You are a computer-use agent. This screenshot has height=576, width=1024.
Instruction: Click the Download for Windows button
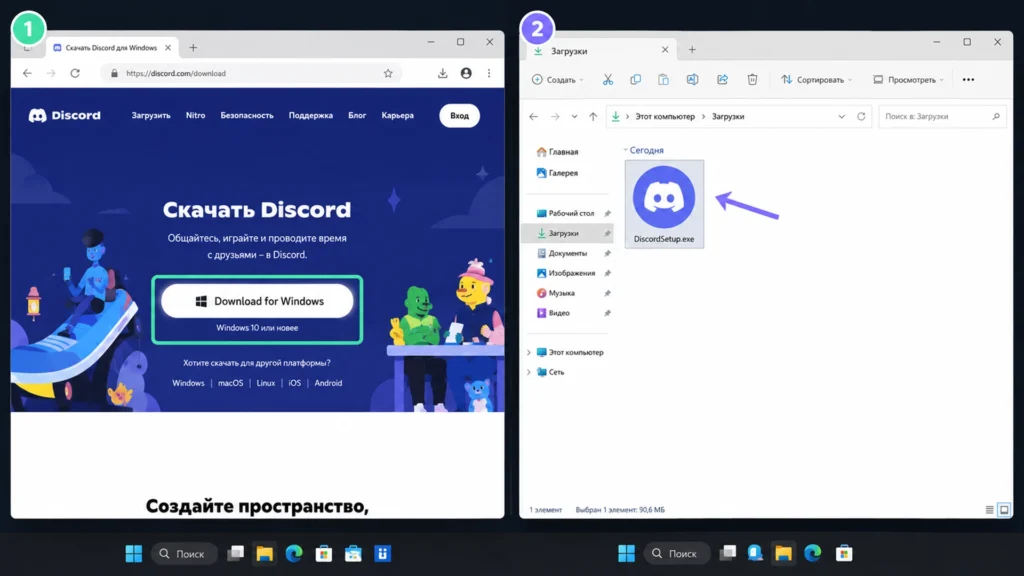tap(257, 301)
